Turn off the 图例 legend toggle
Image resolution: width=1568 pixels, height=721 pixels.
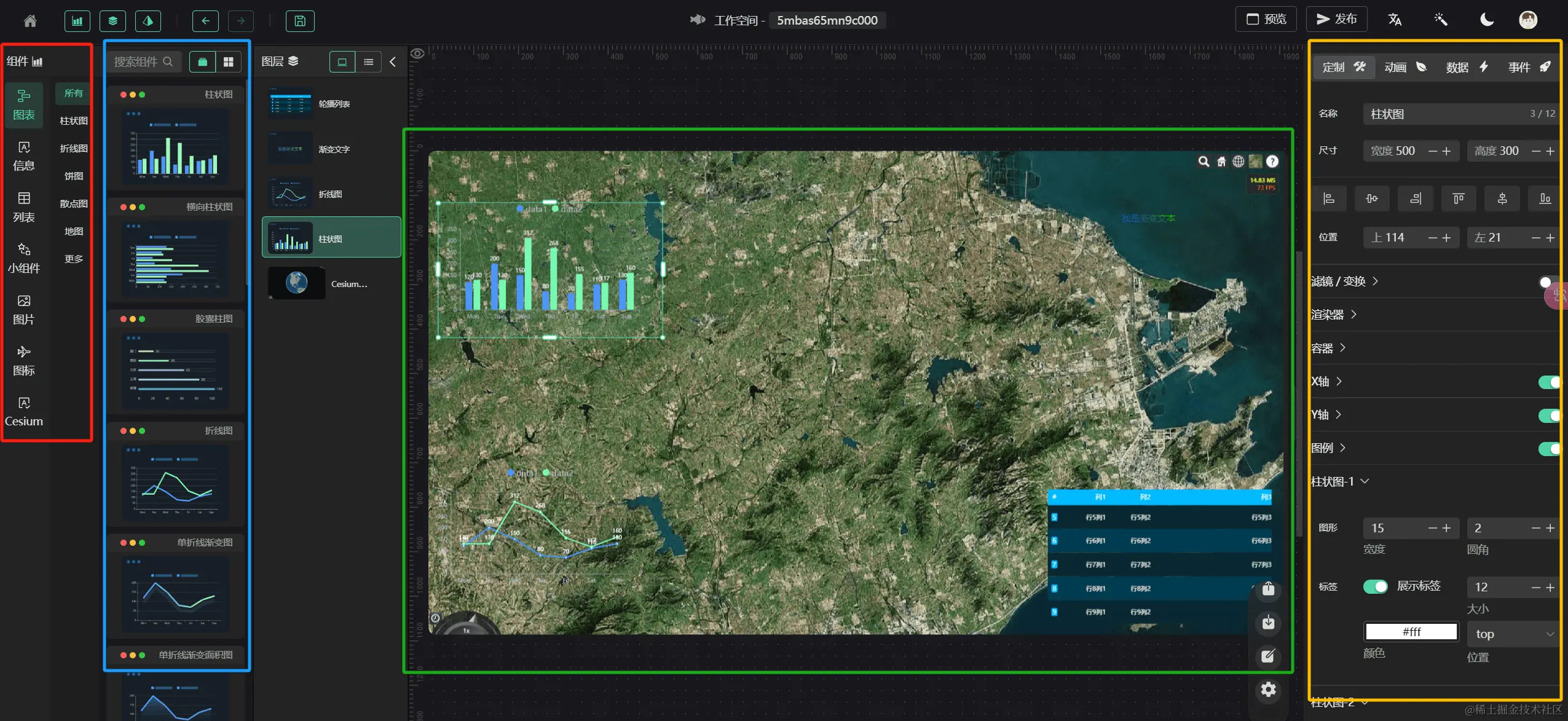(x=1548, y=448)
